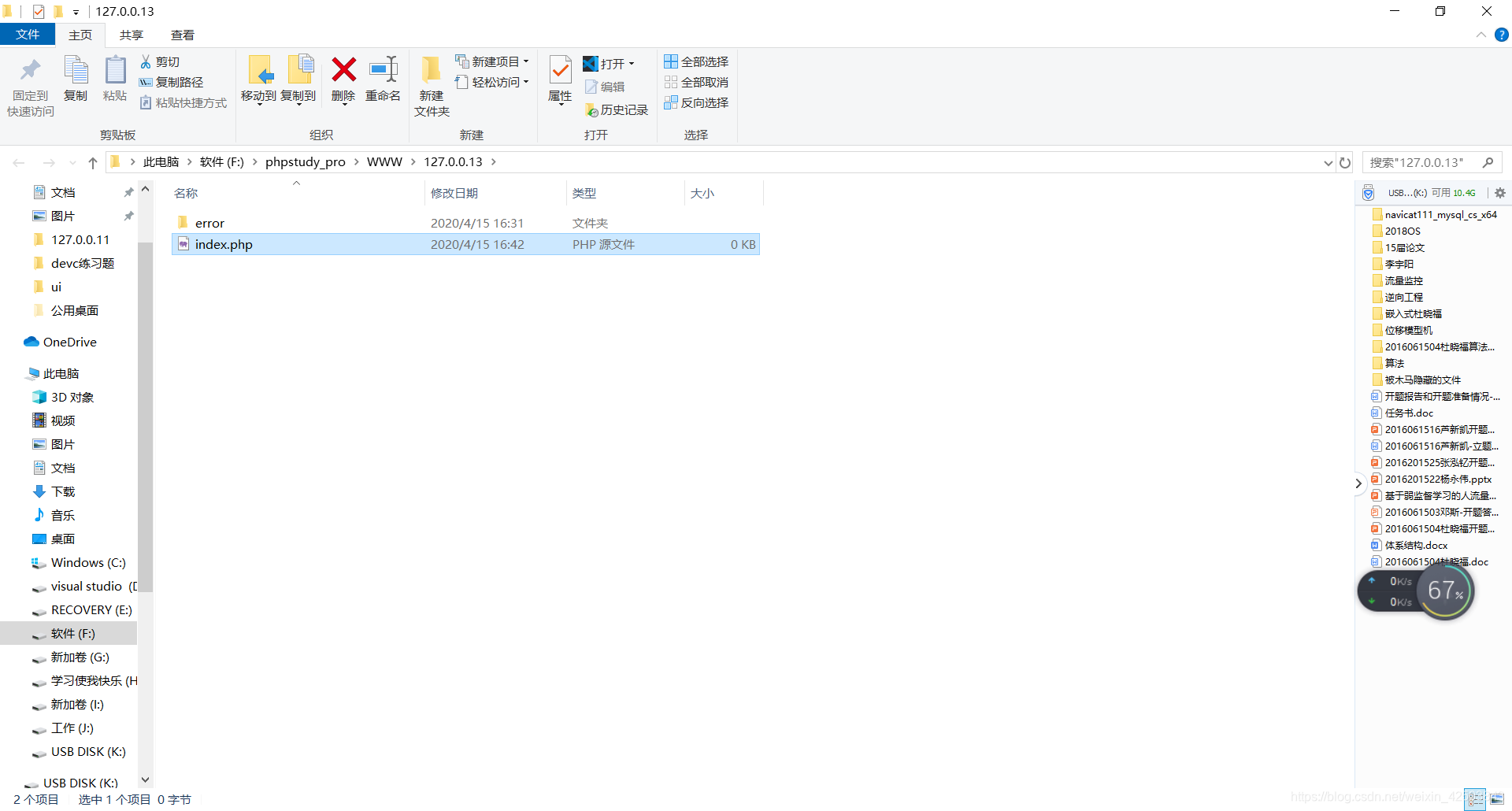Screen dimensions: 1512x811
Task: Click the quick access properties checkmark icon
Action: point(38,12)
